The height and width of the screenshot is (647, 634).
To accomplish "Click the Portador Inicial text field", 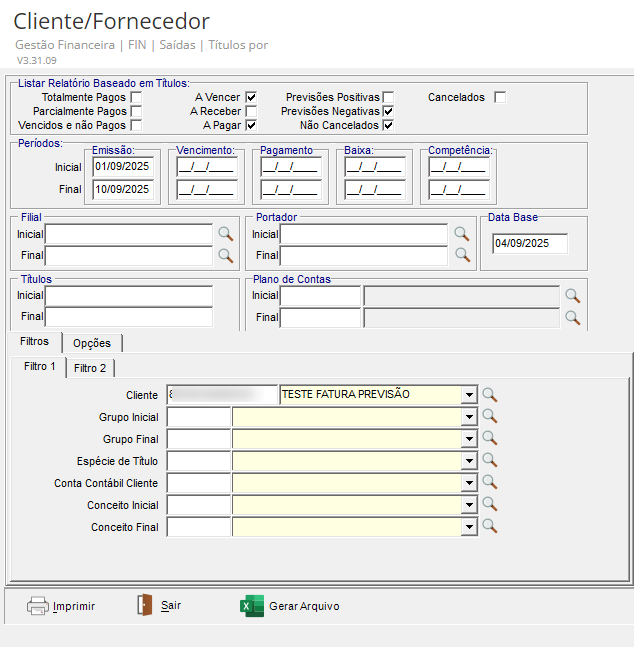I will click(364, 234).
